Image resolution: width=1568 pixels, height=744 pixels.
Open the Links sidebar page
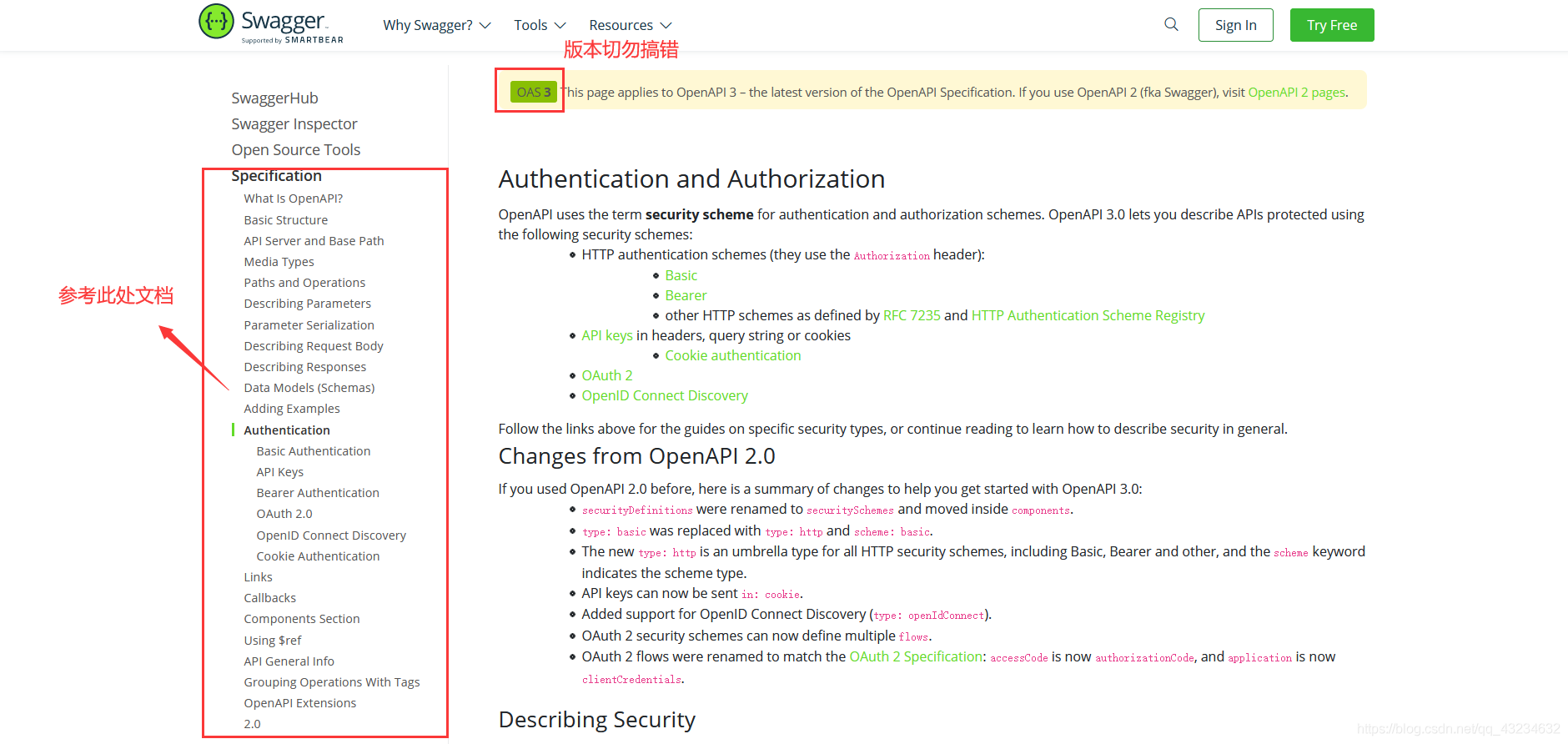[x=259, y=577]
